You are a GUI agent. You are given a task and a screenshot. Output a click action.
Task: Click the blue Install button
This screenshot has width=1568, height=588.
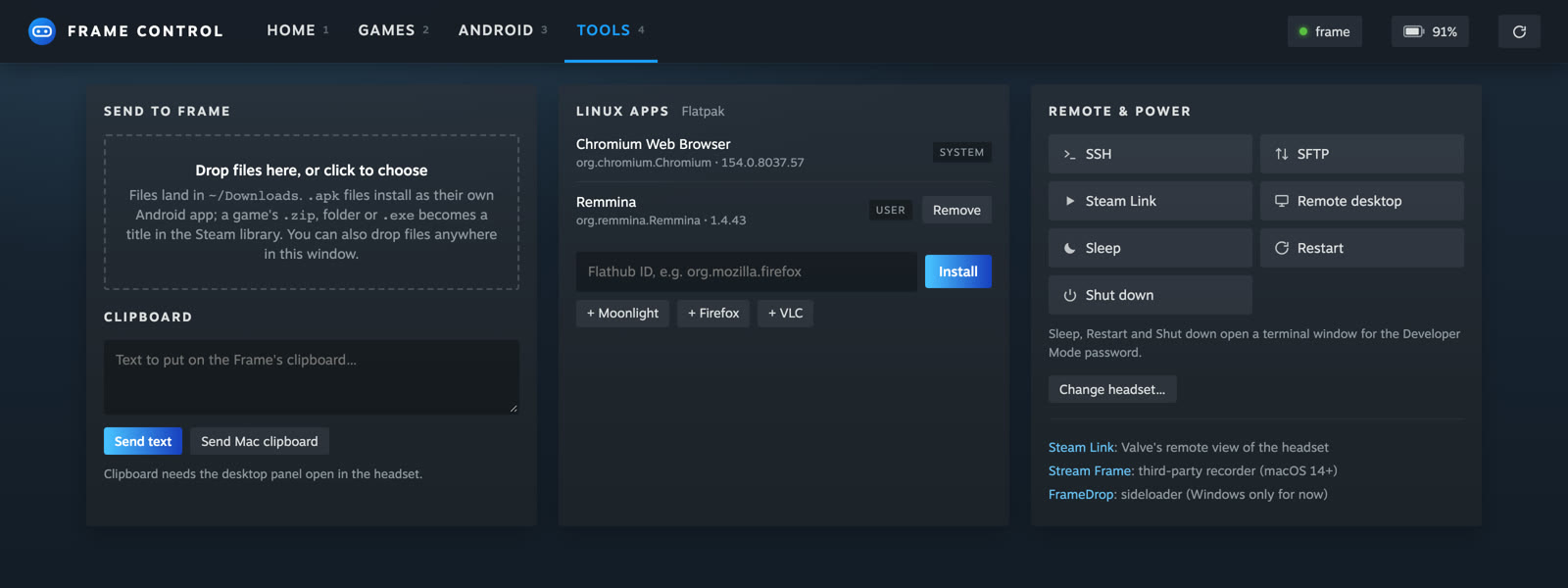click(958, 271)
